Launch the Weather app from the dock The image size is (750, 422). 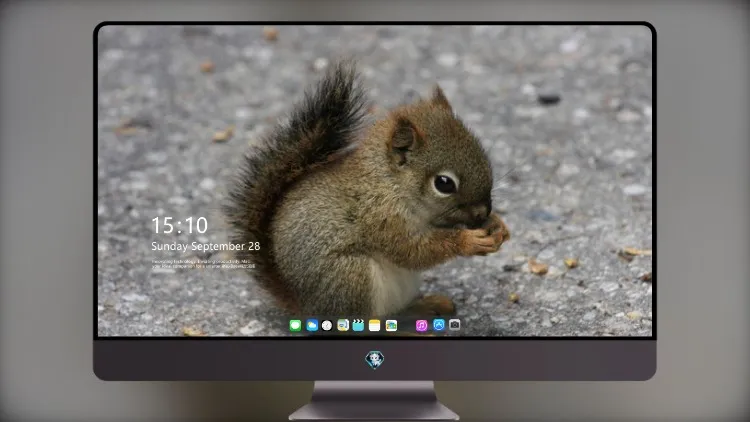(312, 325)
